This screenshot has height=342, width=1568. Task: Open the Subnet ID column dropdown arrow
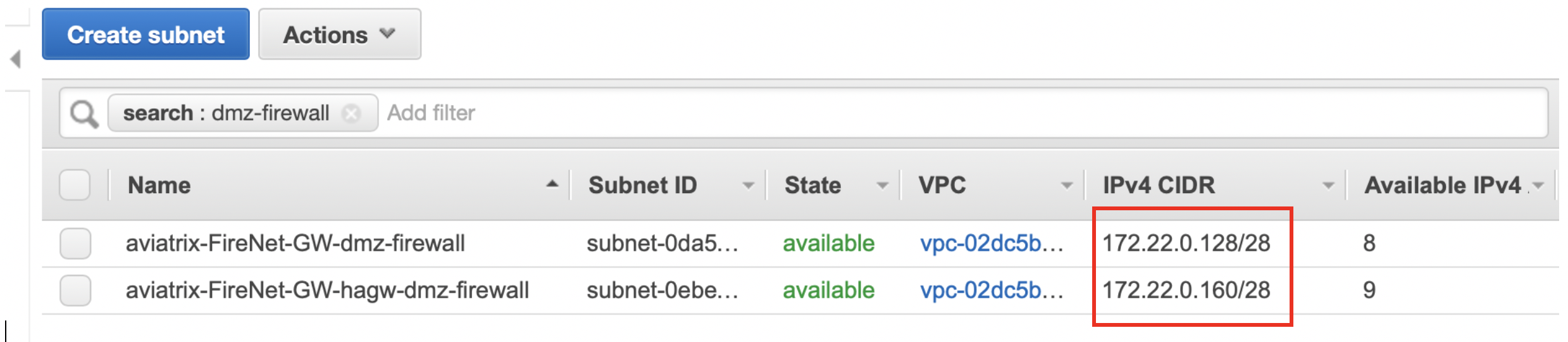749,186
